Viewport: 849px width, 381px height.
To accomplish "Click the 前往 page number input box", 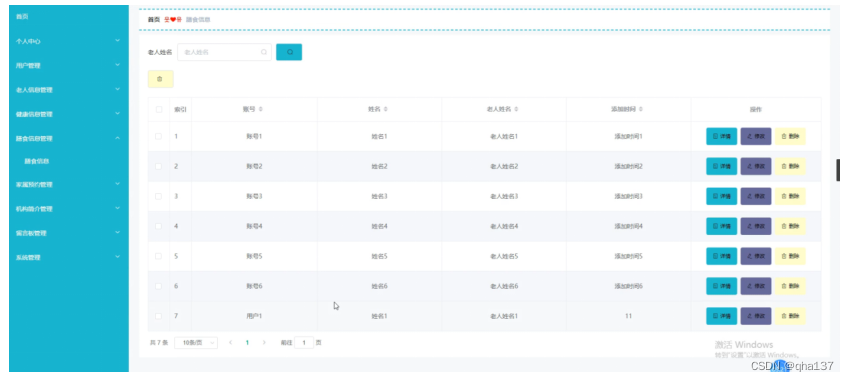I will [304, 343].
